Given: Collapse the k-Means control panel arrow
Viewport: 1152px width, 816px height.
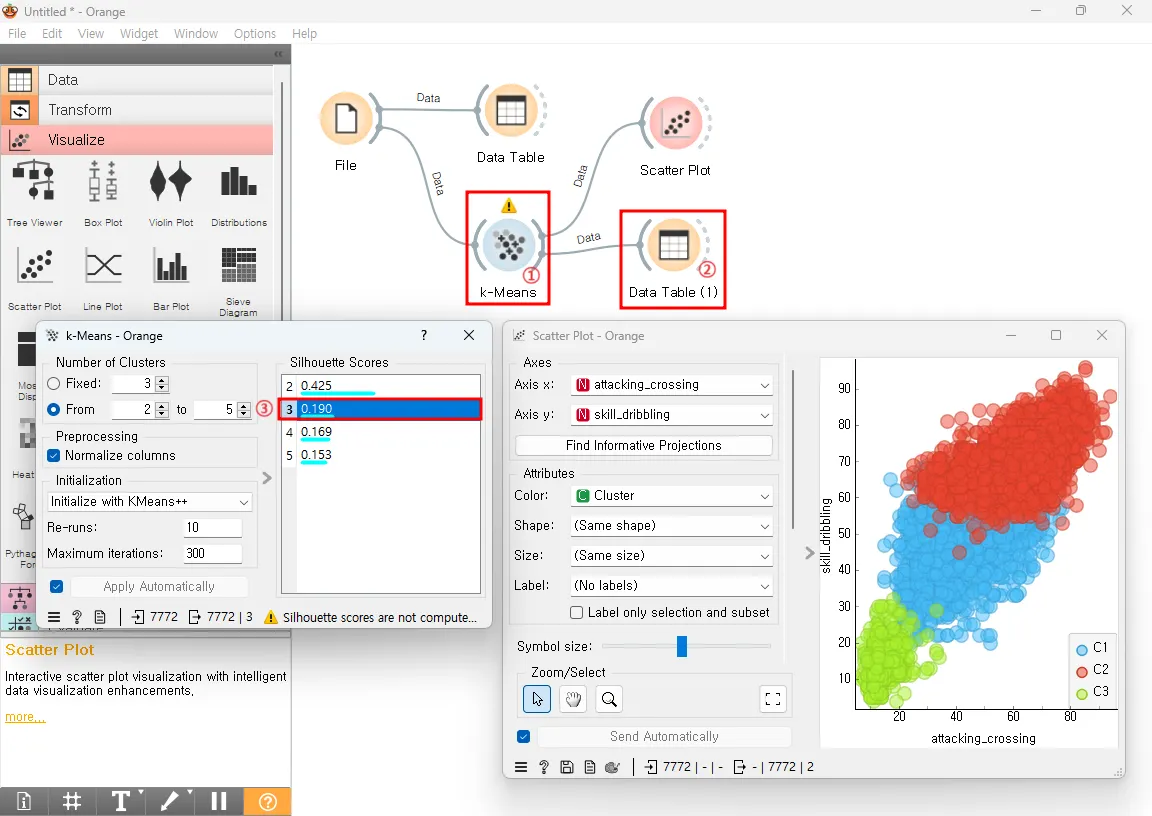Looking at the screenshot, I should pyautogui.click(x=267, y=478).
